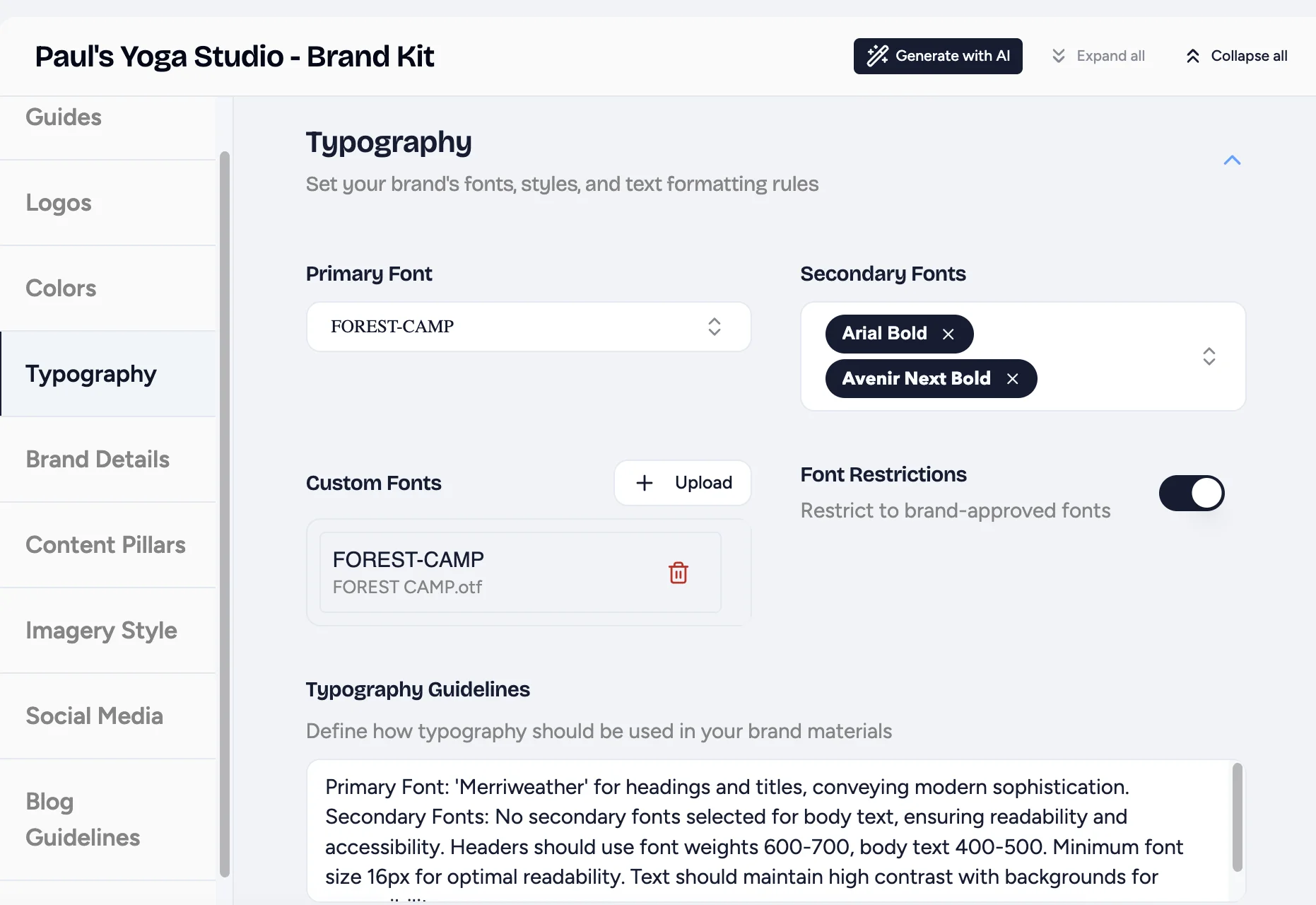Open the Logos sidebar tab
The width and height of the screenshot is (1316, 905).
[x=107, y=203]
